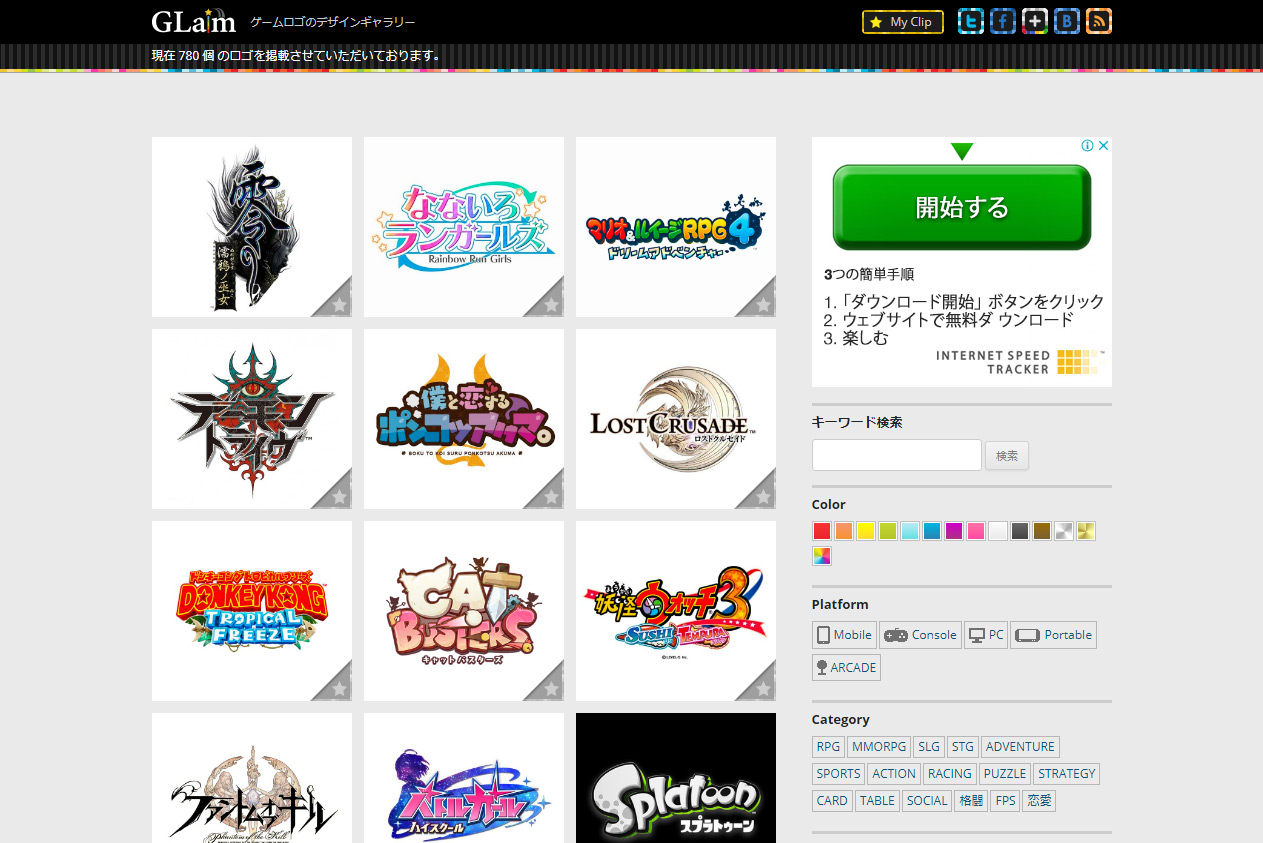Filter by ARCADE platform

[846, 667]
